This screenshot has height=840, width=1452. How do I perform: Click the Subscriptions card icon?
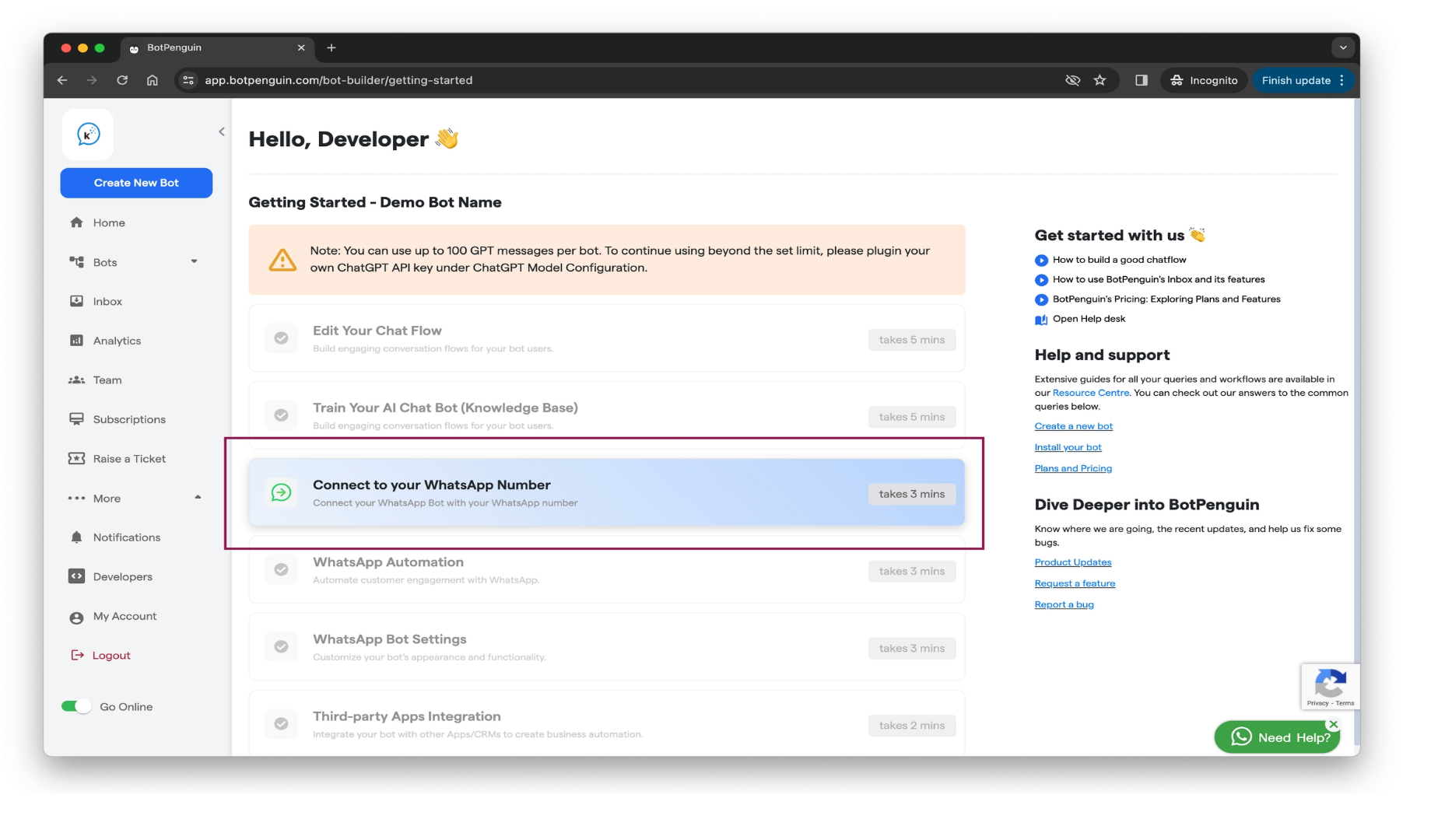point(76,418)
